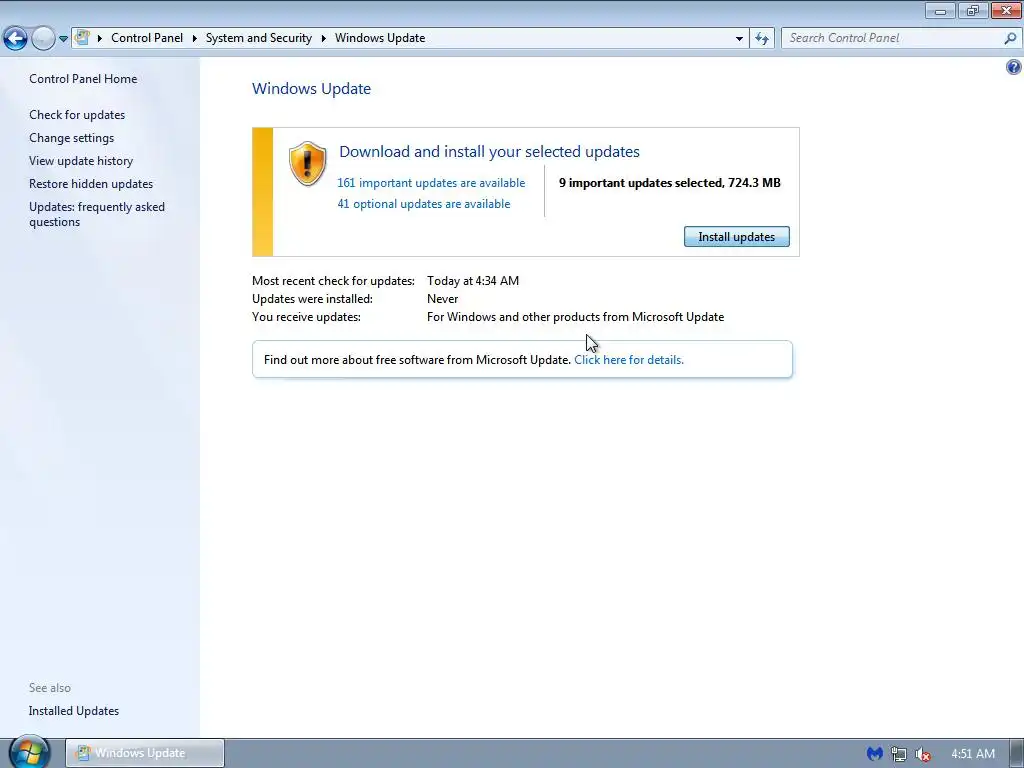Minimize the Windows Update window
The height and width of the screenshot is (768, 1024).
[940, 10]
